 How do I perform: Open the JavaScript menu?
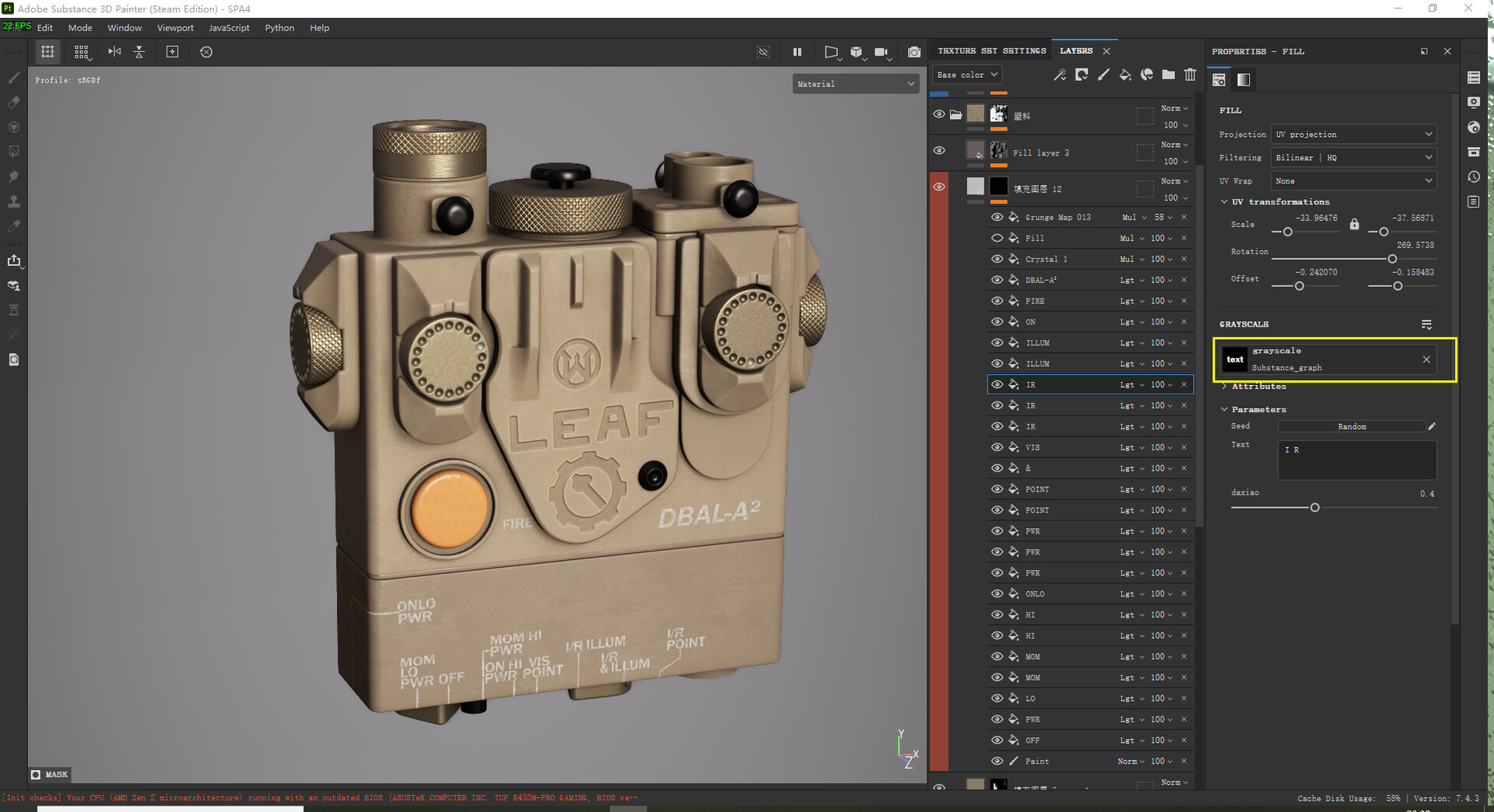(x=228, y=27)
